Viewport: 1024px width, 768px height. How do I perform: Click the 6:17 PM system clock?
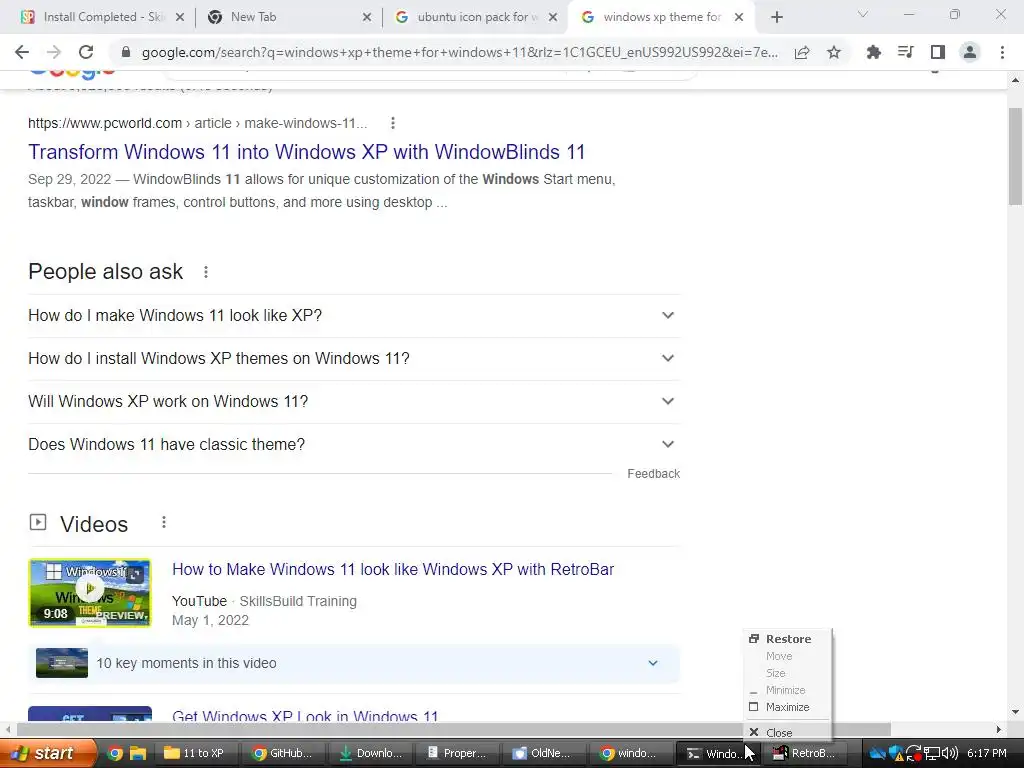[987, 753]
